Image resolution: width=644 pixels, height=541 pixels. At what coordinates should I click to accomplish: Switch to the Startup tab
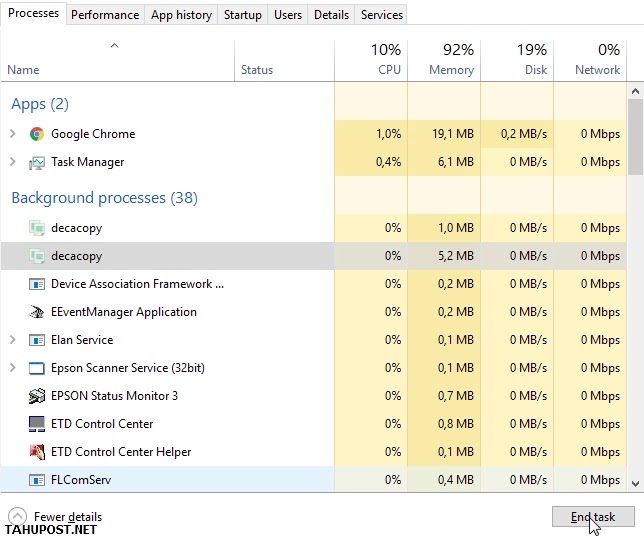click(x=243, y=15)
